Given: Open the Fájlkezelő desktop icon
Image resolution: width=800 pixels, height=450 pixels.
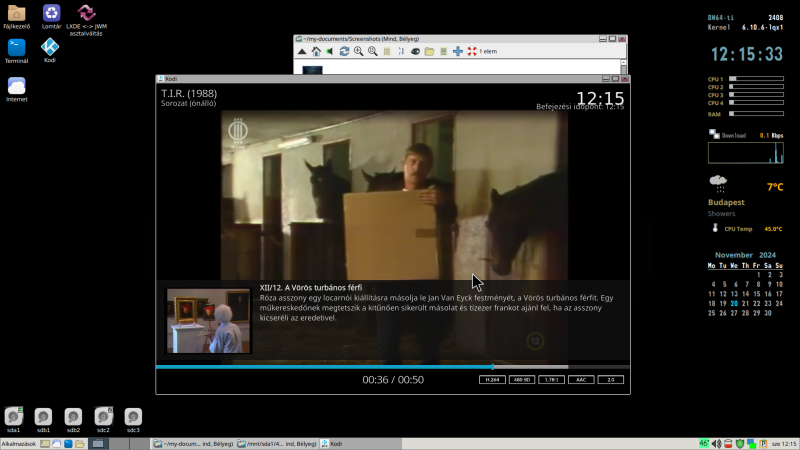Looking at the screenshot, I should coord(16,16).
